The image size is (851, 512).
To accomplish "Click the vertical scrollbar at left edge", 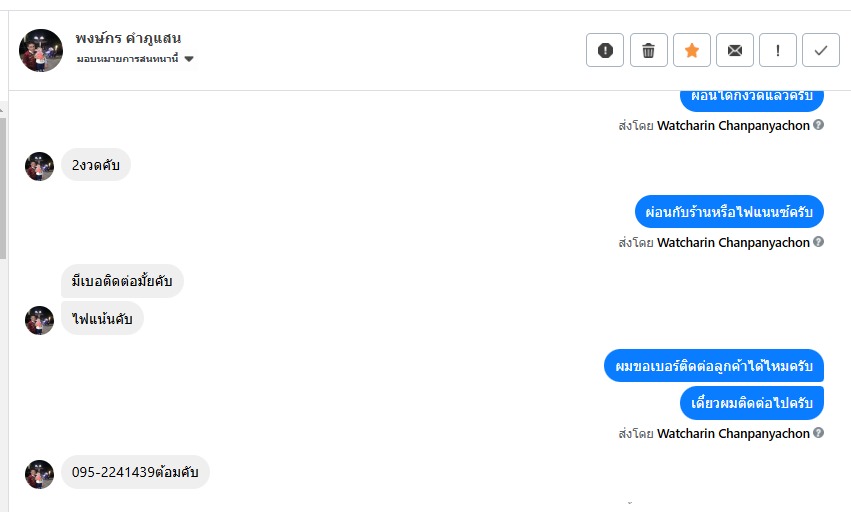I will click(3, 180).
